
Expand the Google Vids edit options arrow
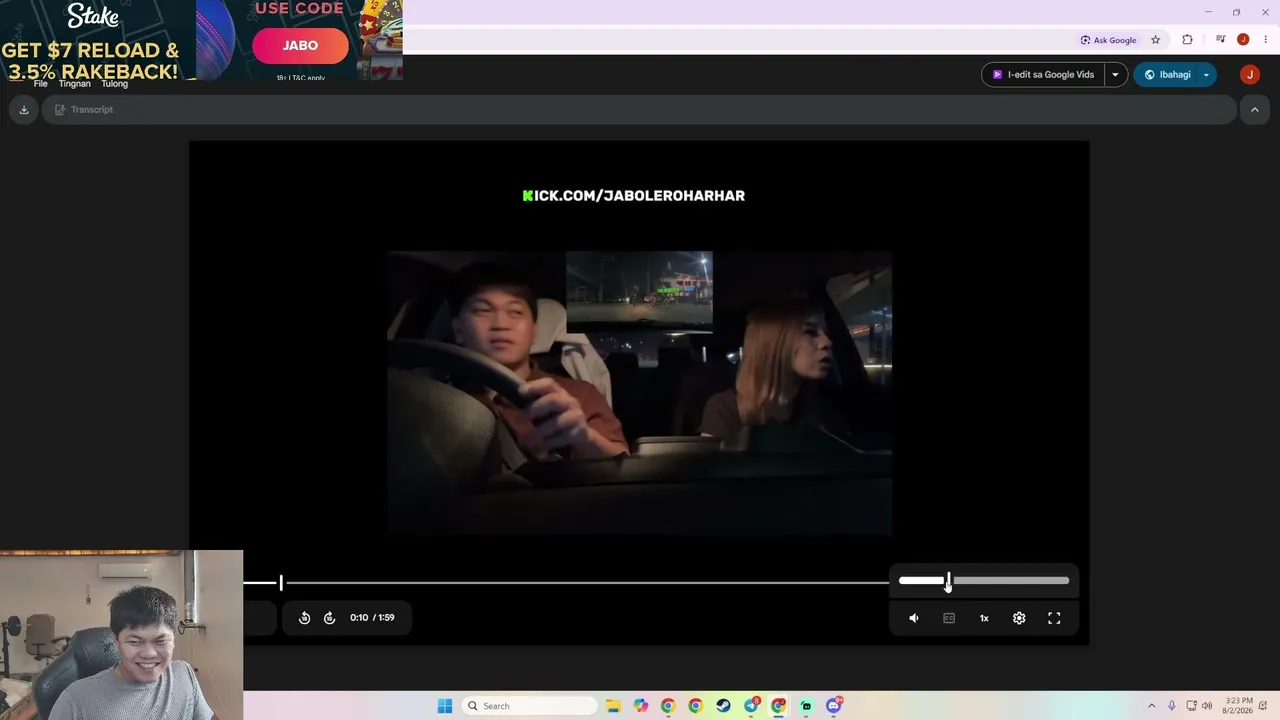[x=1116, y=75]
